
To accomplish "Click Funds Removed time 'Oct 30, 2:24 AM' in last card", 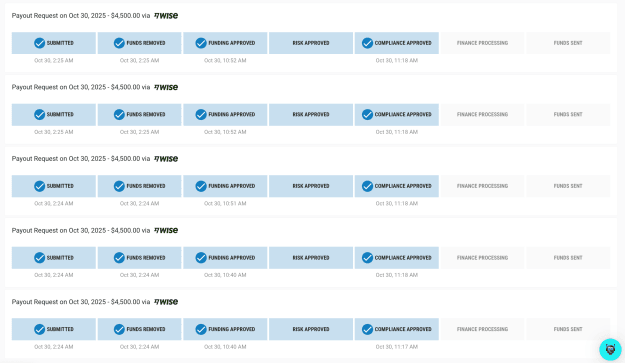I will coord(140,347).
